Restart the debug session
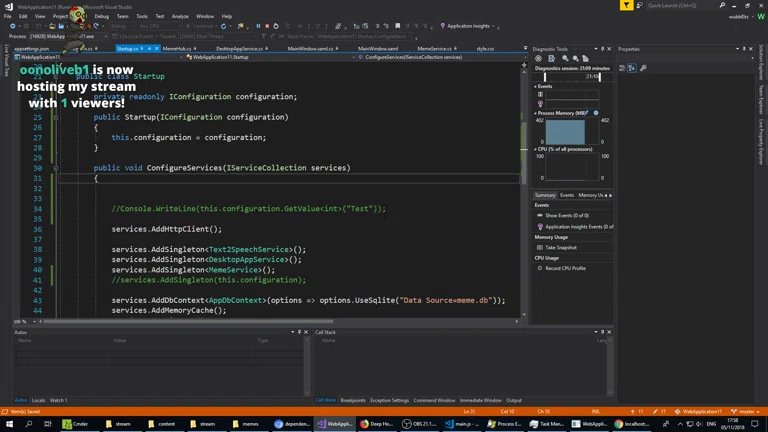This screenshot has height=432, width=768. click(276, 26)
